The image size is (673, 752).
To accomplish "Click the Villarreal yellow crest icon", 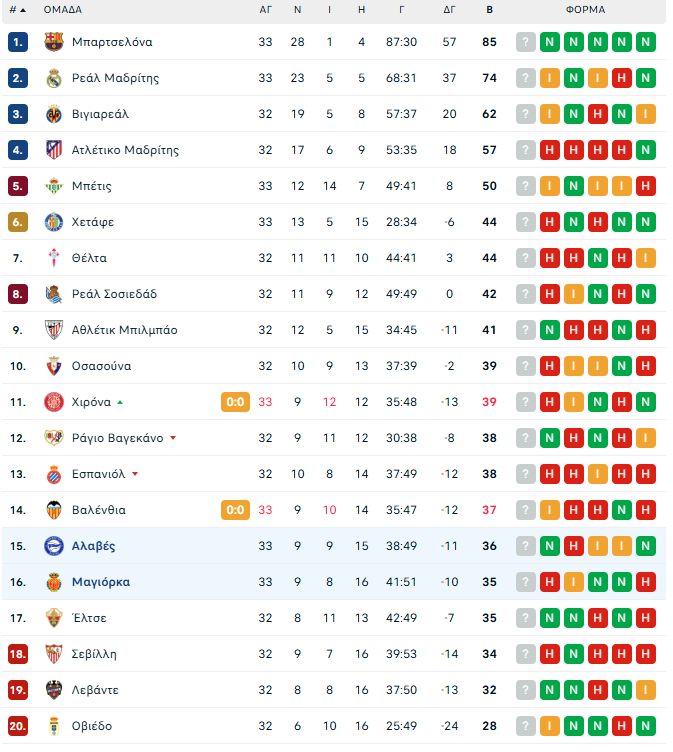I will pos(54,114).
